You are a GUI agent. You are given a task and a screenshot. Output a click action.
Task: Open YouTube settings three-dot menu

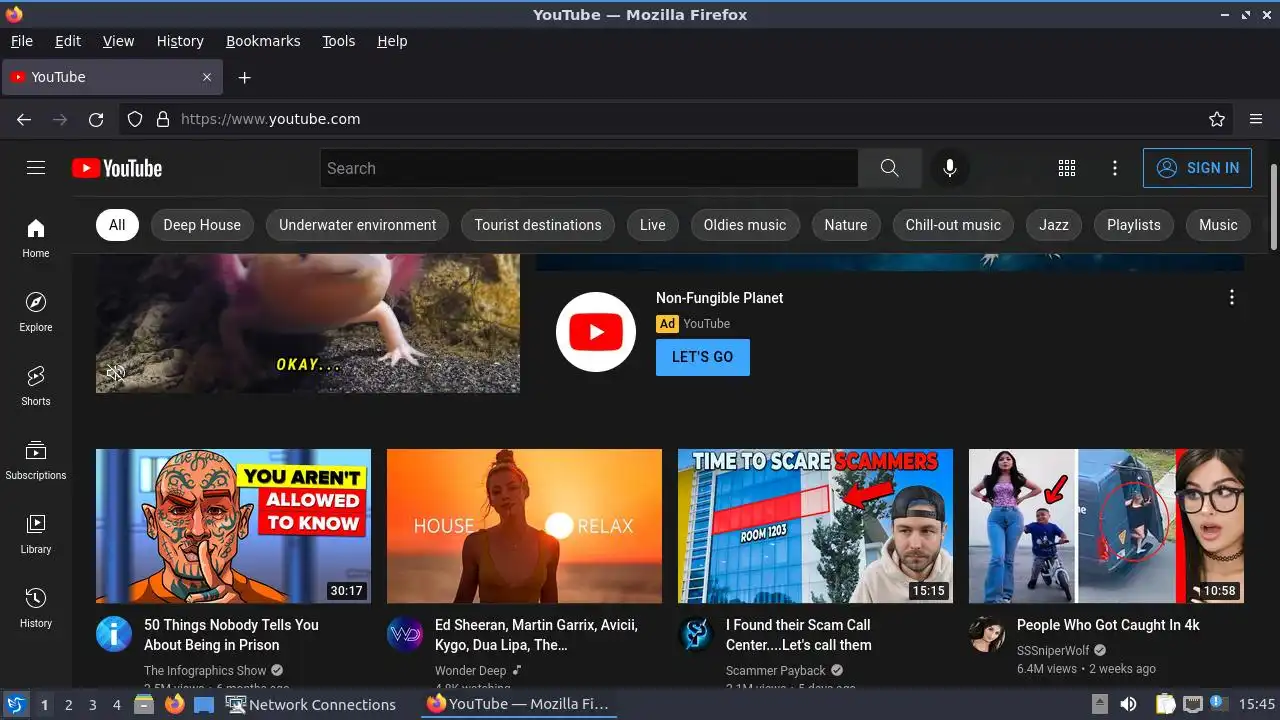click(x=1115, y=168)
